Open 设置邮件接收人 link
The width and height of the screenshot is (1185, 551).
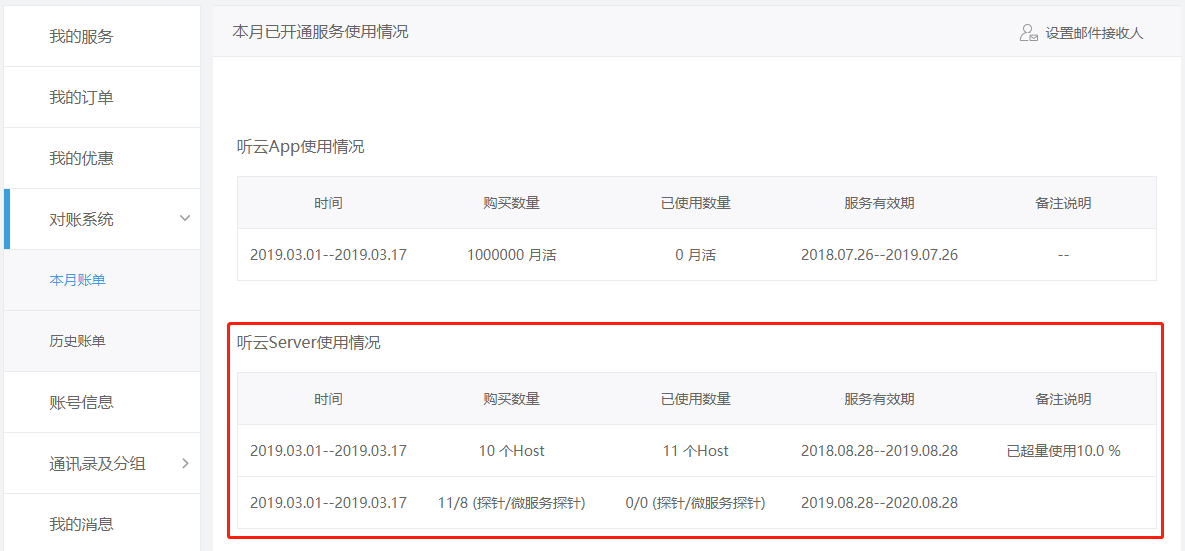click(x=1094, y=33)
